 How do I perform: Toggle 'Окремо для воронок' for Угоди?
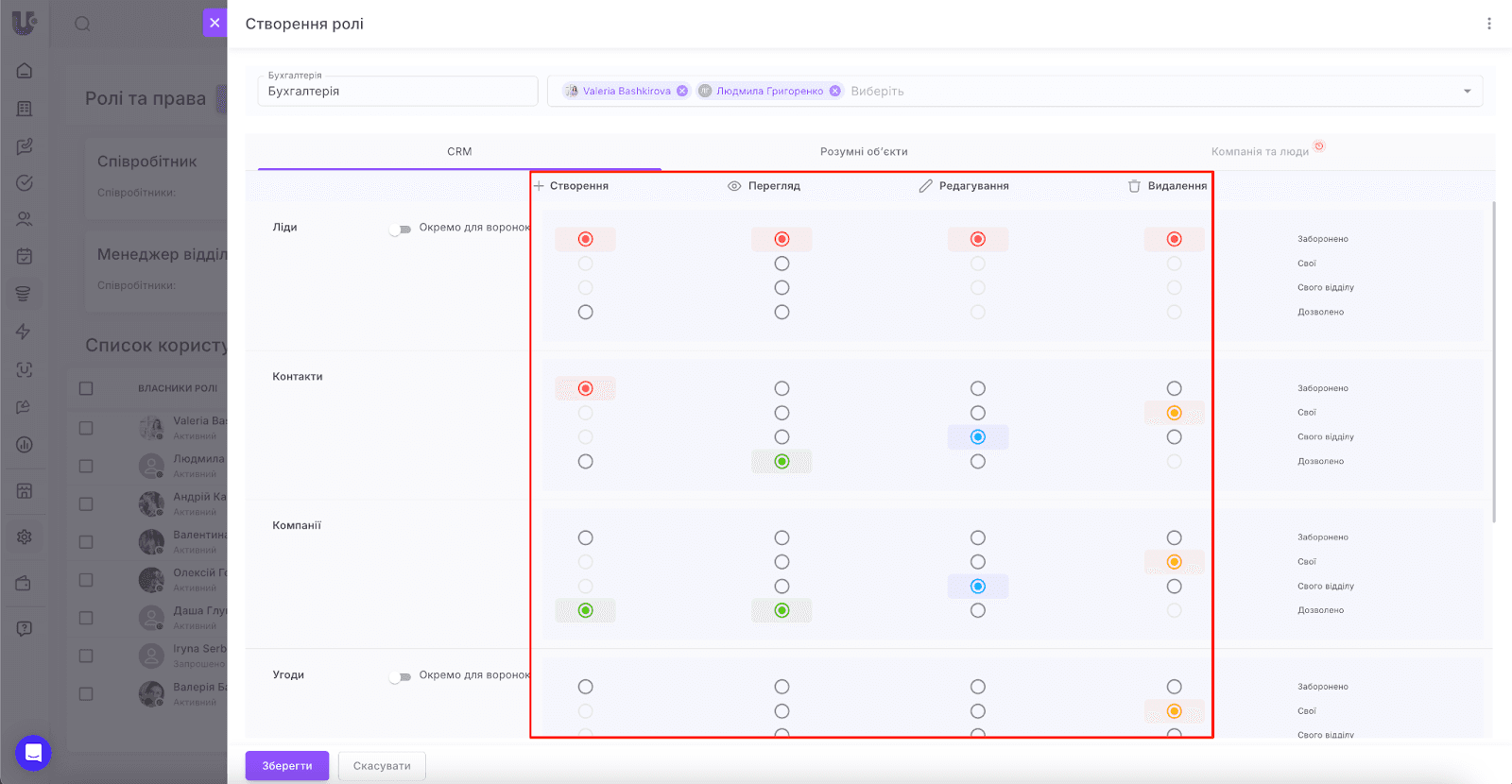[401, 676]
